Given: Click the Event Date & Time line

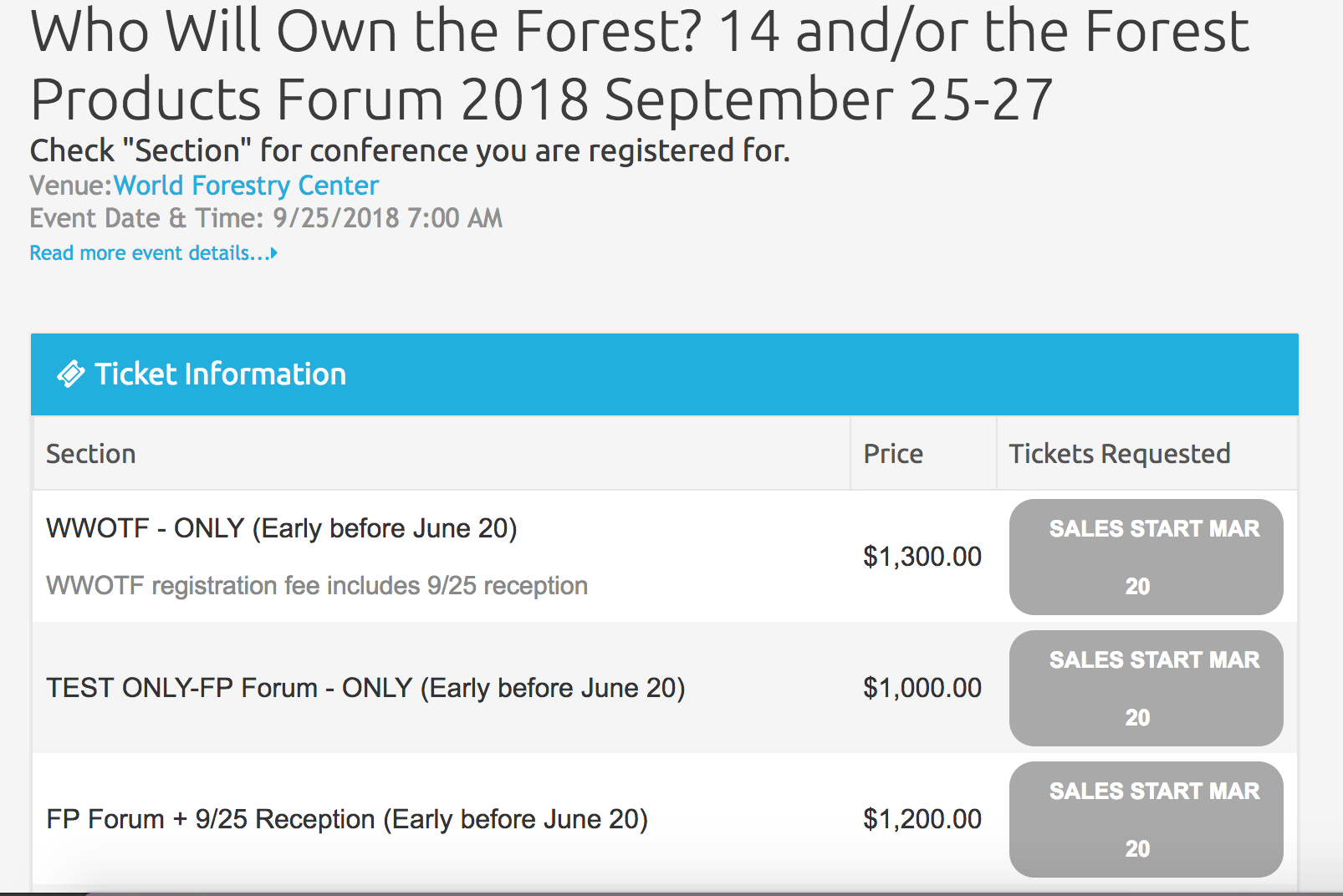Looking at the screenshot, I should pos(266,218).
